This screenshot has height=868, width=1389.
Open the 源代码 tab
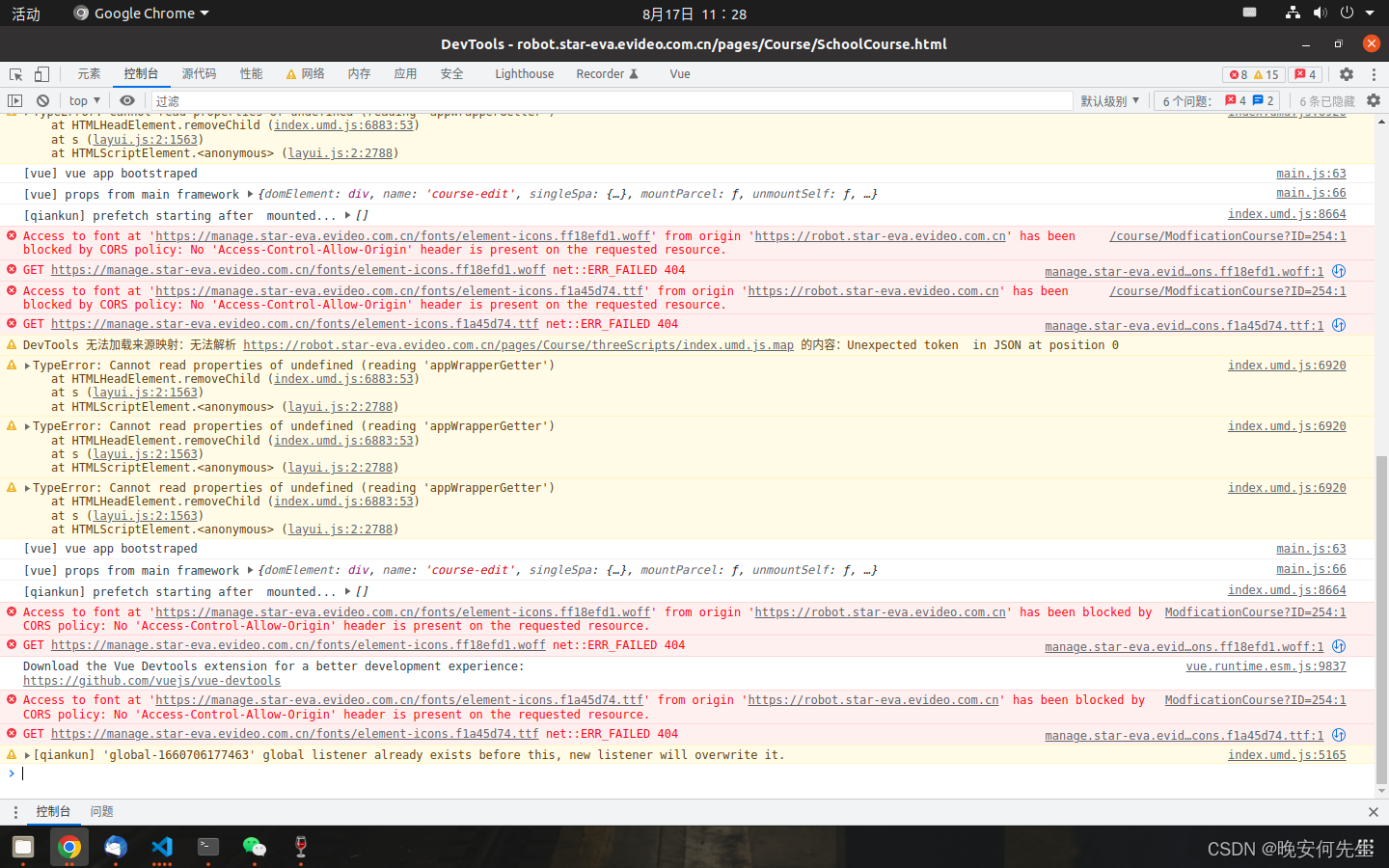[x=199, y=74]
